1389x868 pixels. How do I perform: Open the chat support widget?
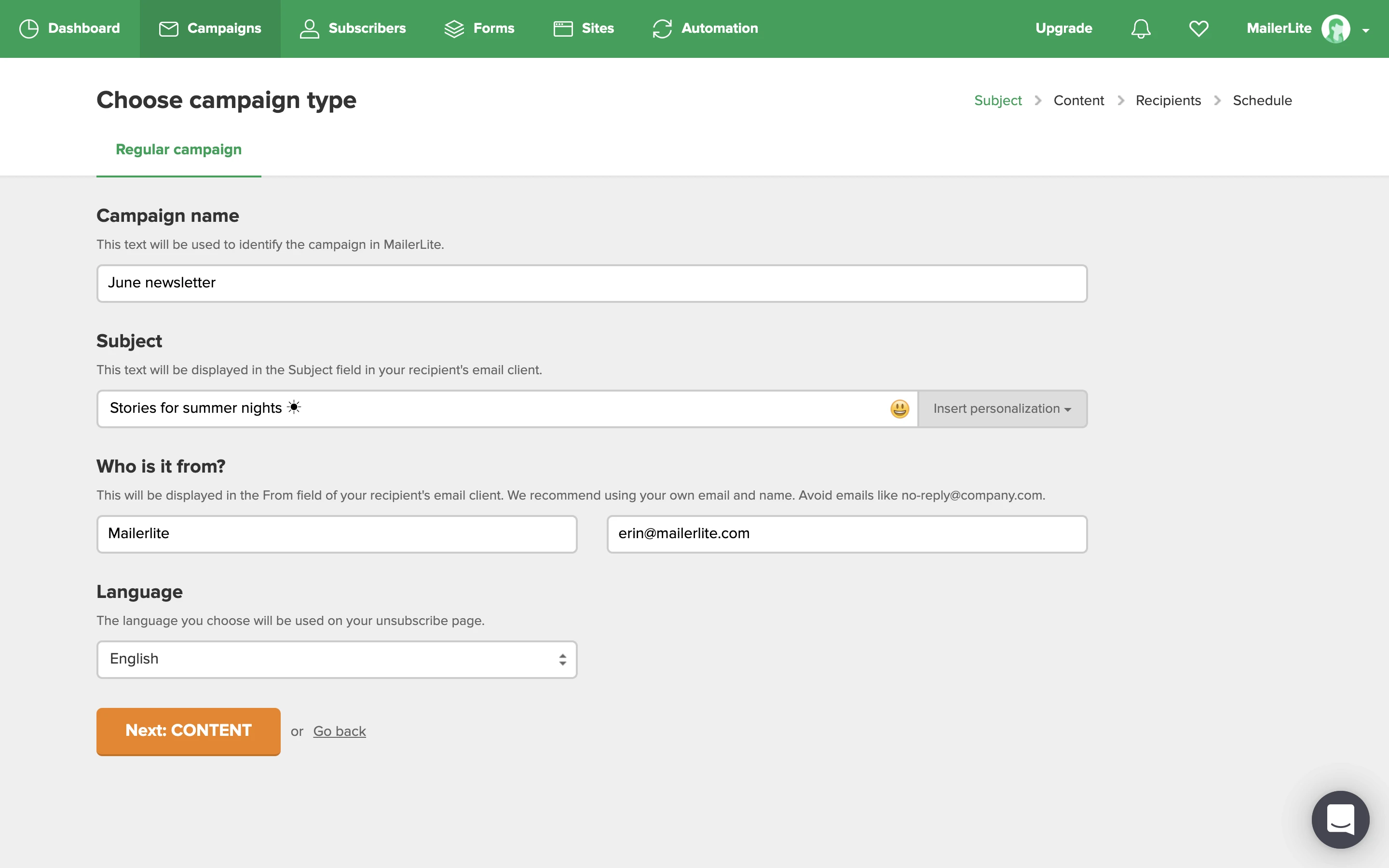pyautogui.click(x=1340, y=819)
